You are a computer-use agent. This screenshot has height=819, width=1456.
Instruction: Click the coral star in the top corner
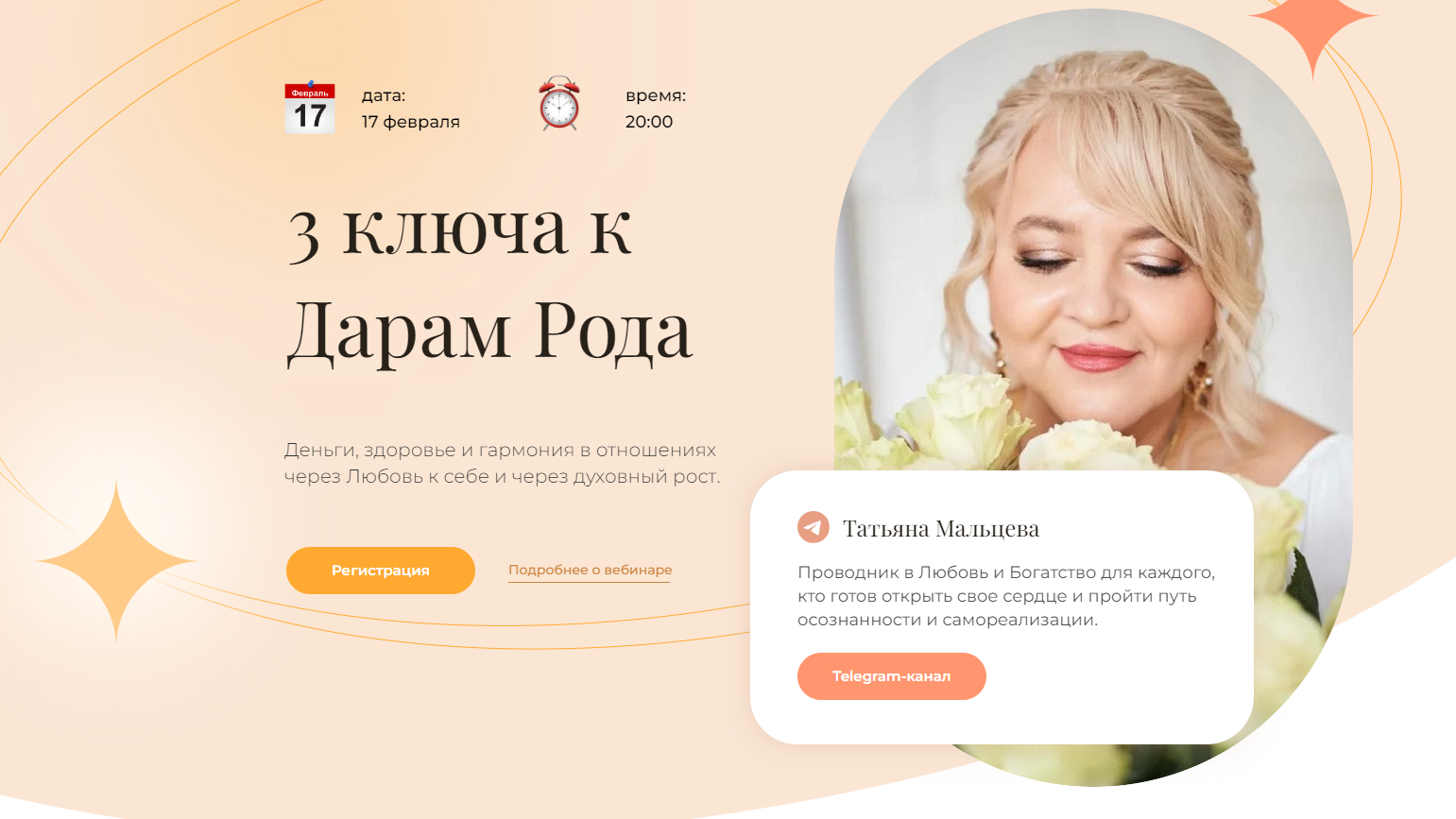coord(1312,28)
